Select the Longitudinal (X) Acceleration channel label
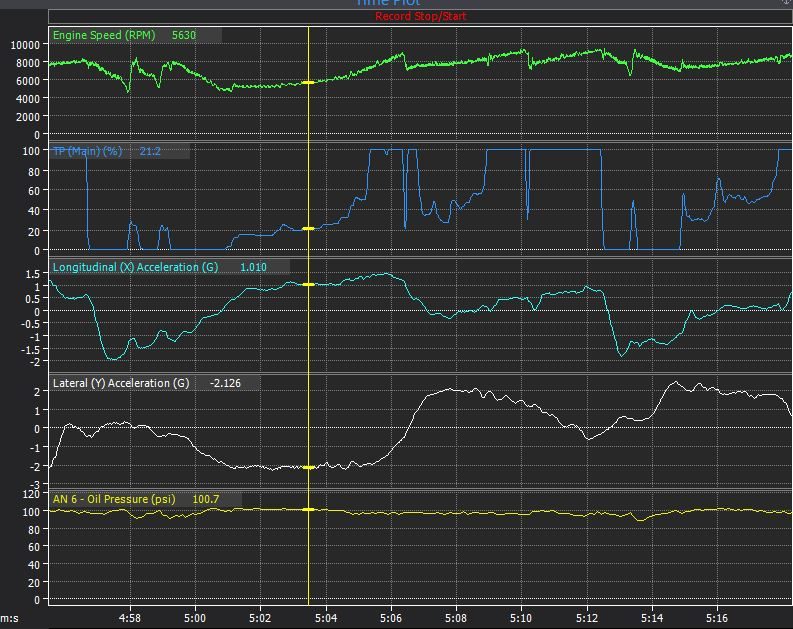Viewport: 793px width, 629px height. [x=135, y=267]
